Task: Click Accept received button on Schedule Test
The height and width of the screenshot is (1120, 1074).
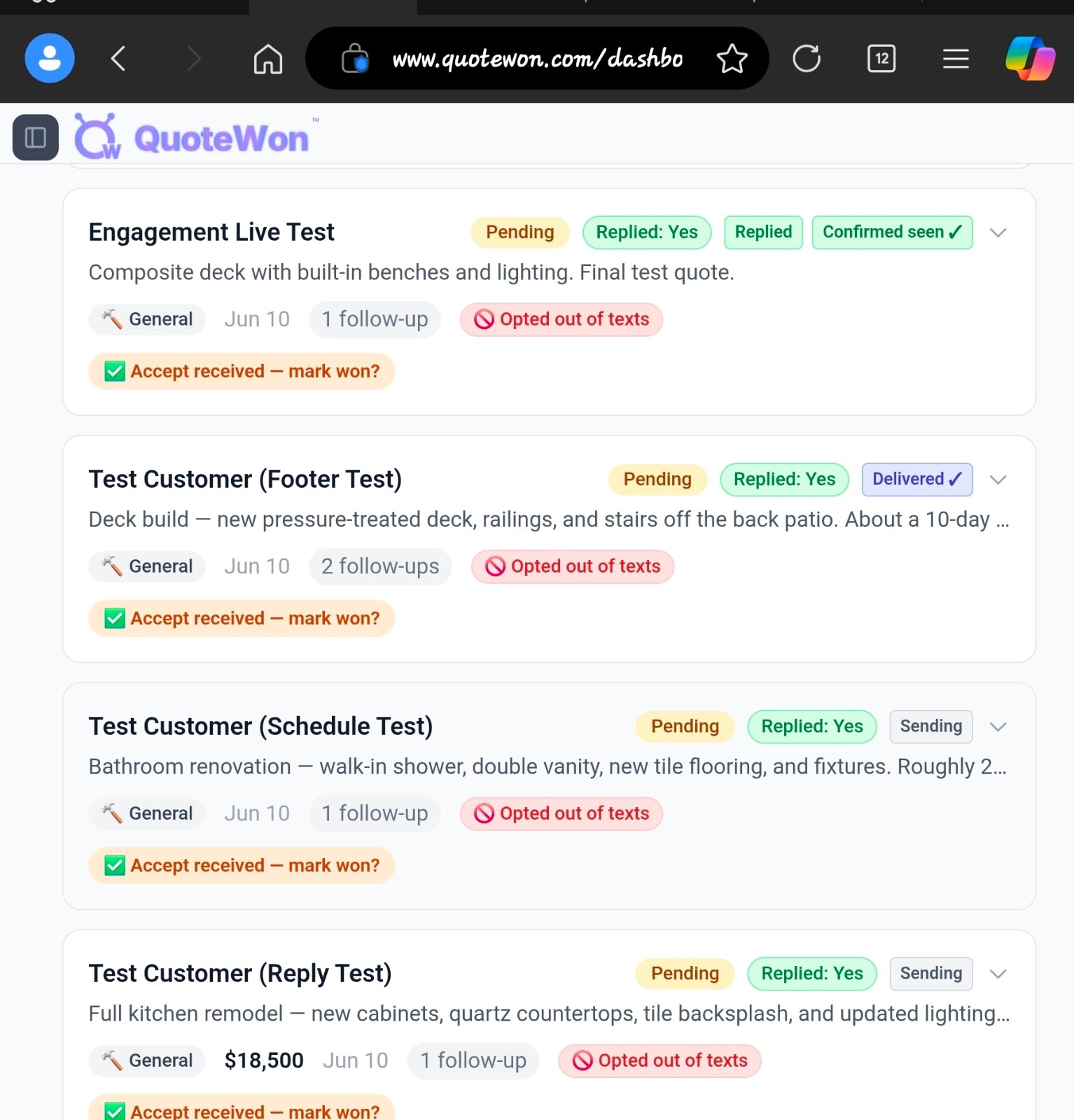Action: (x=242, y=865)
